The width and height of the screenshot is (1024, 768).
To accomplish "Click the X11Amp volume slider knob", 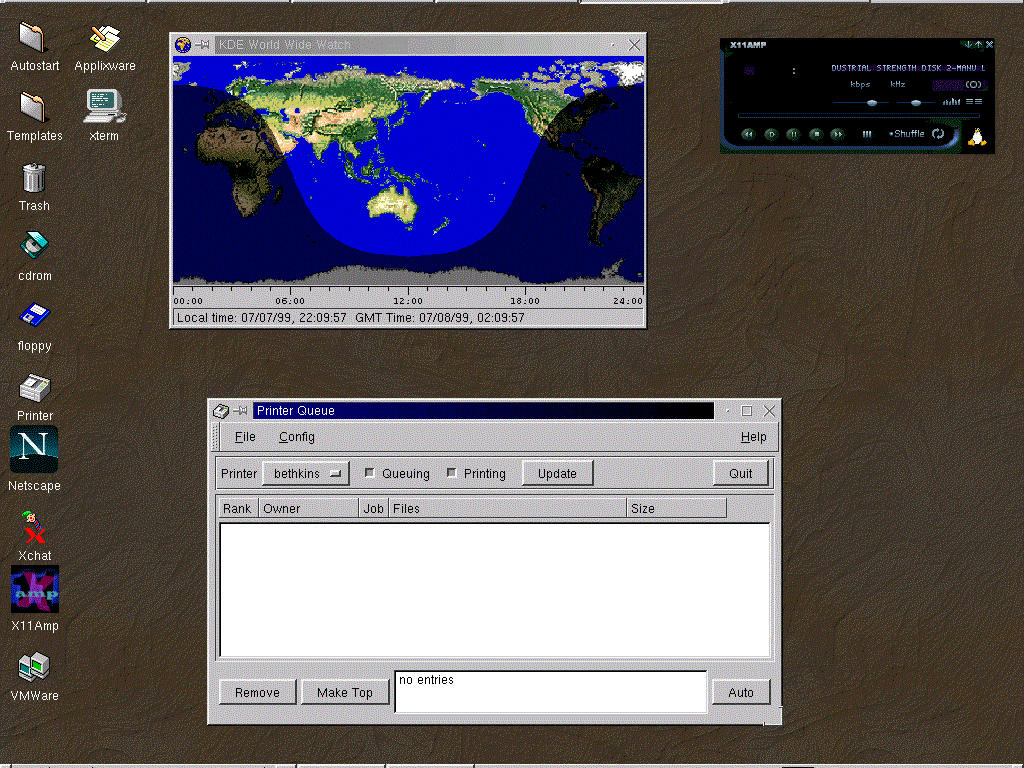I will (x=871, y=102).
